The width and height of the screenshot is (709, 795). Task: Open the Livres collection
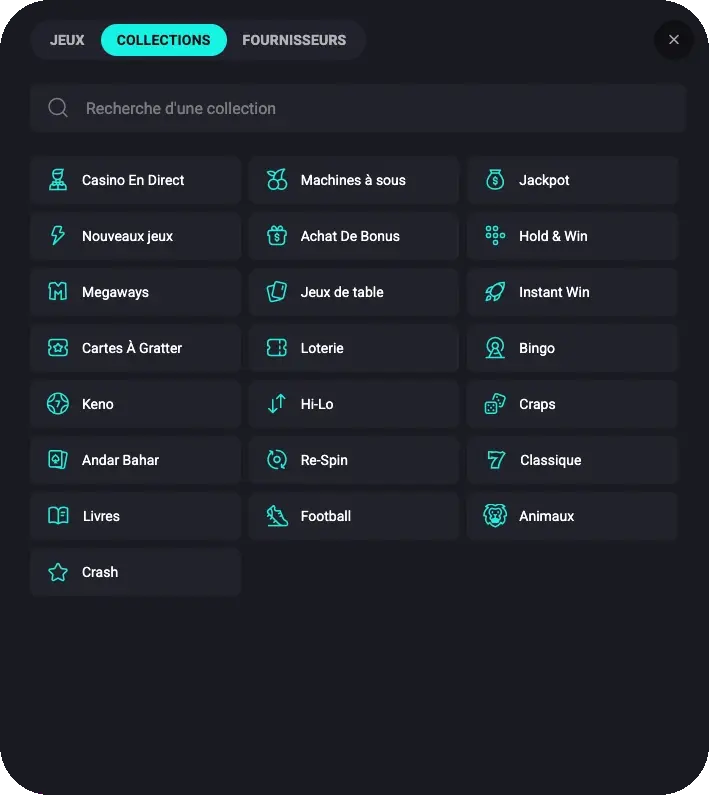(135, 516)
